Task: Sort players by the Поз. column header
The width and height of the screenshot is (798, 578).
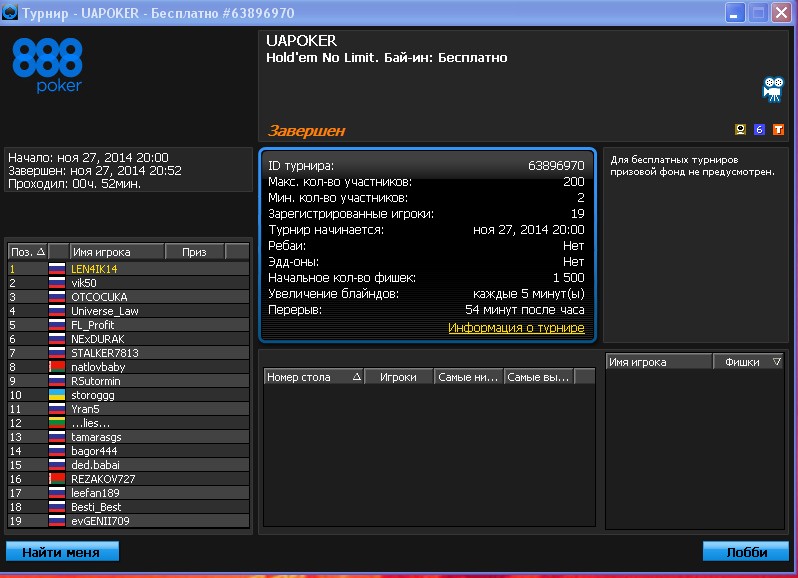Action: pos(28,252)
